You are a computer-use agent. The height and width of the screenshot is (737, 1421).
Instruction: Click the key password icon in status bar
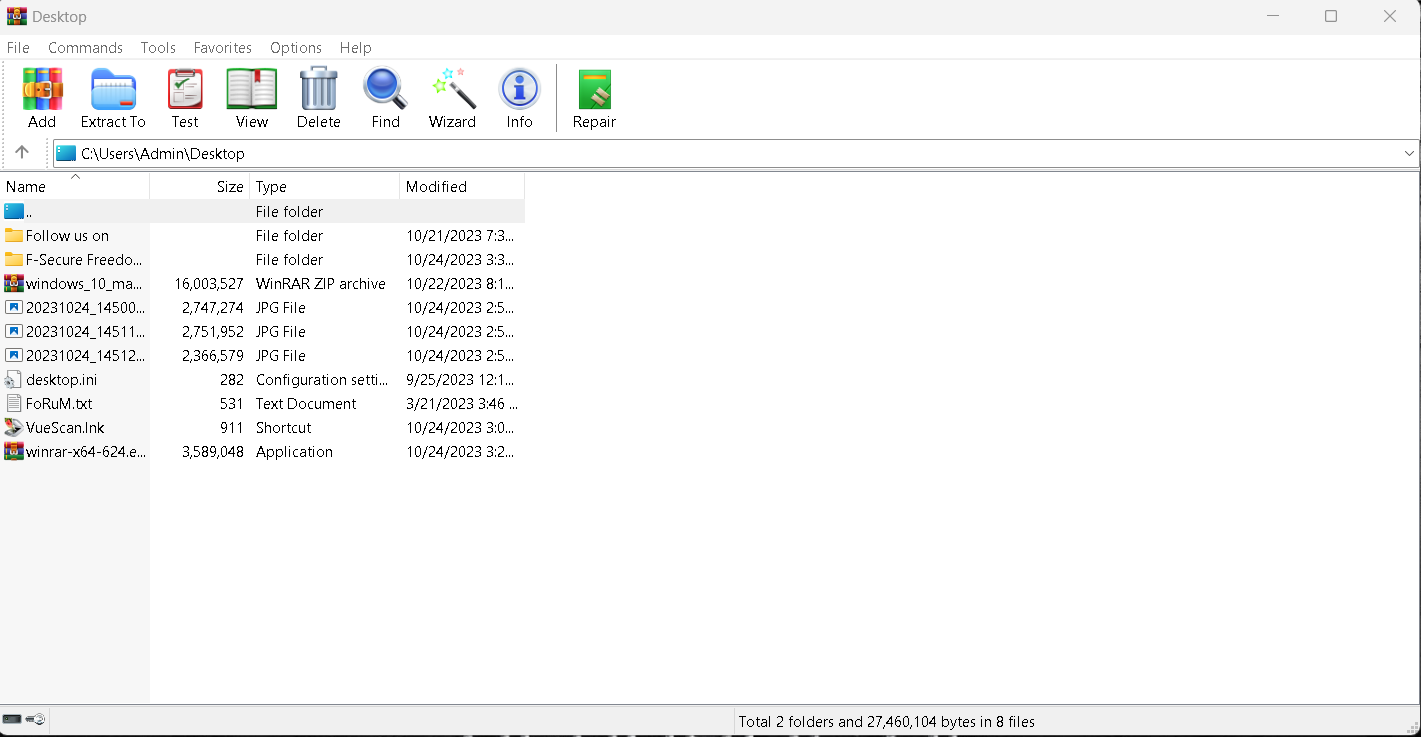click(35, 719)
